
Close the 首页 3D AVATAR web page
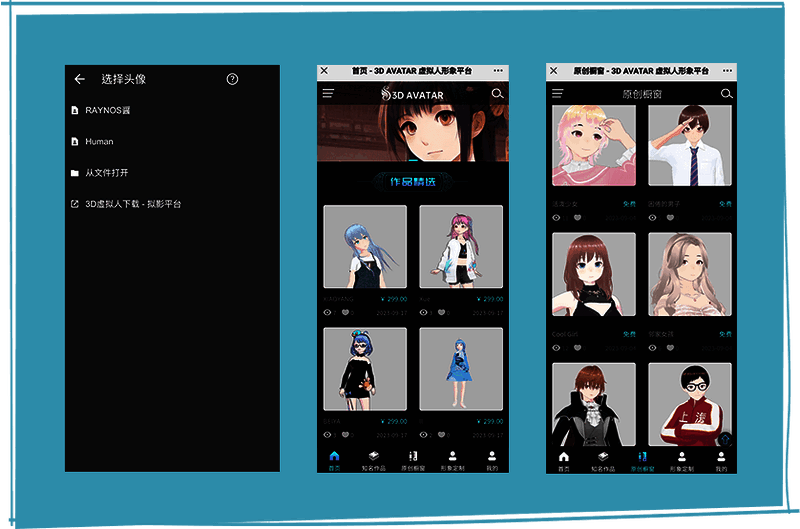click(324, 71)
